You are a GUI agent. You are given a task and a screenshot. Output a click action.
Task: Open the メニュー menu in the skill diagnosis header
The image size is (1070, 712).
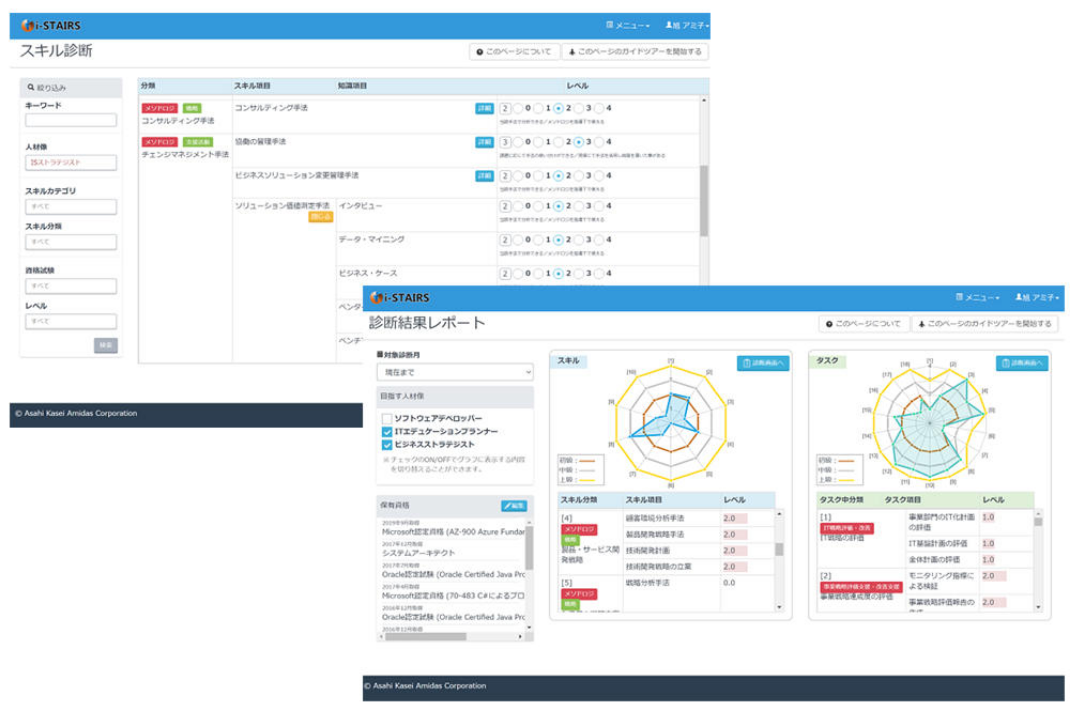click(628, 25)
